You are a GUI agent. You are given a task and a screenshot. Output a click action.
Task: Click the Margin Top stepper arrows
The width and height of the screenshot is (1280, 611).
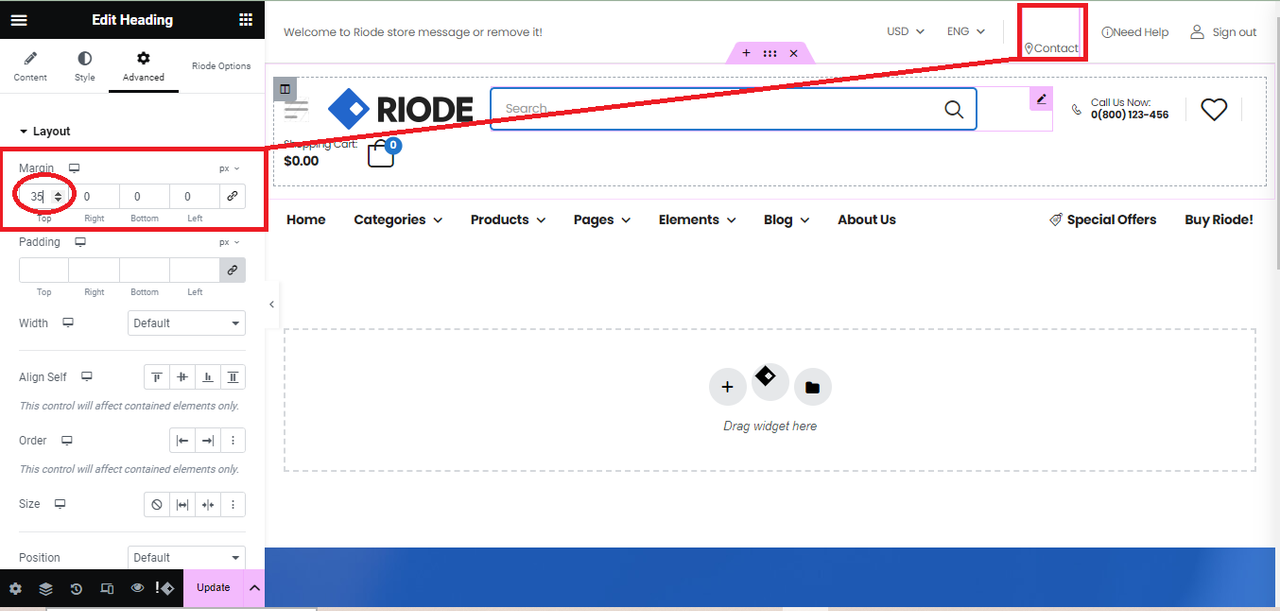pos(58,197)
